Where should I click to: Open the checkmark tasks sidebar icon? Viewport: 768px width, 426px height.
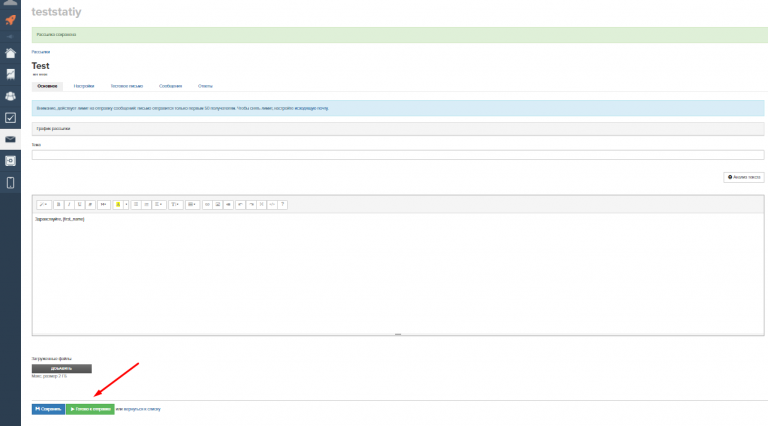(x=10, y=117)
